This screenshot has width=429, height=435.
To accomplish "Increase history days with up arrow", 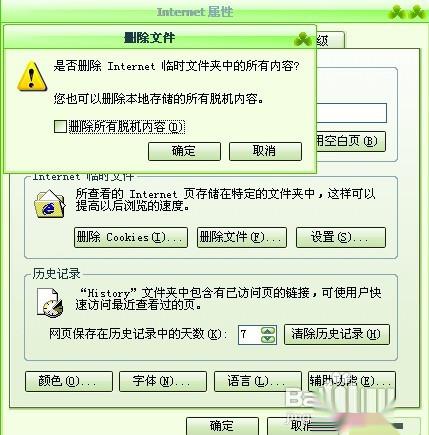I will pyautogui.click(x=268, y=331).
